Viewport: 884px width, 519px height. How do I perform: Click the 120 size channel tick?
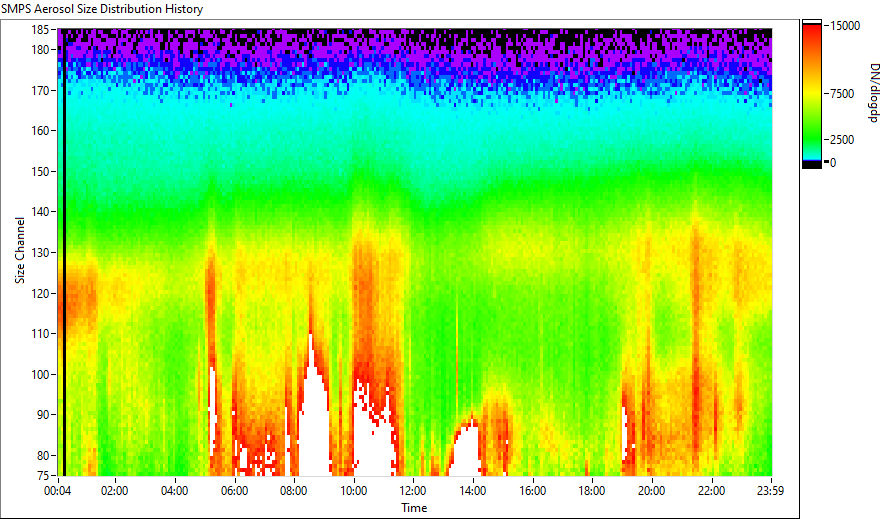tap(41, 293)
